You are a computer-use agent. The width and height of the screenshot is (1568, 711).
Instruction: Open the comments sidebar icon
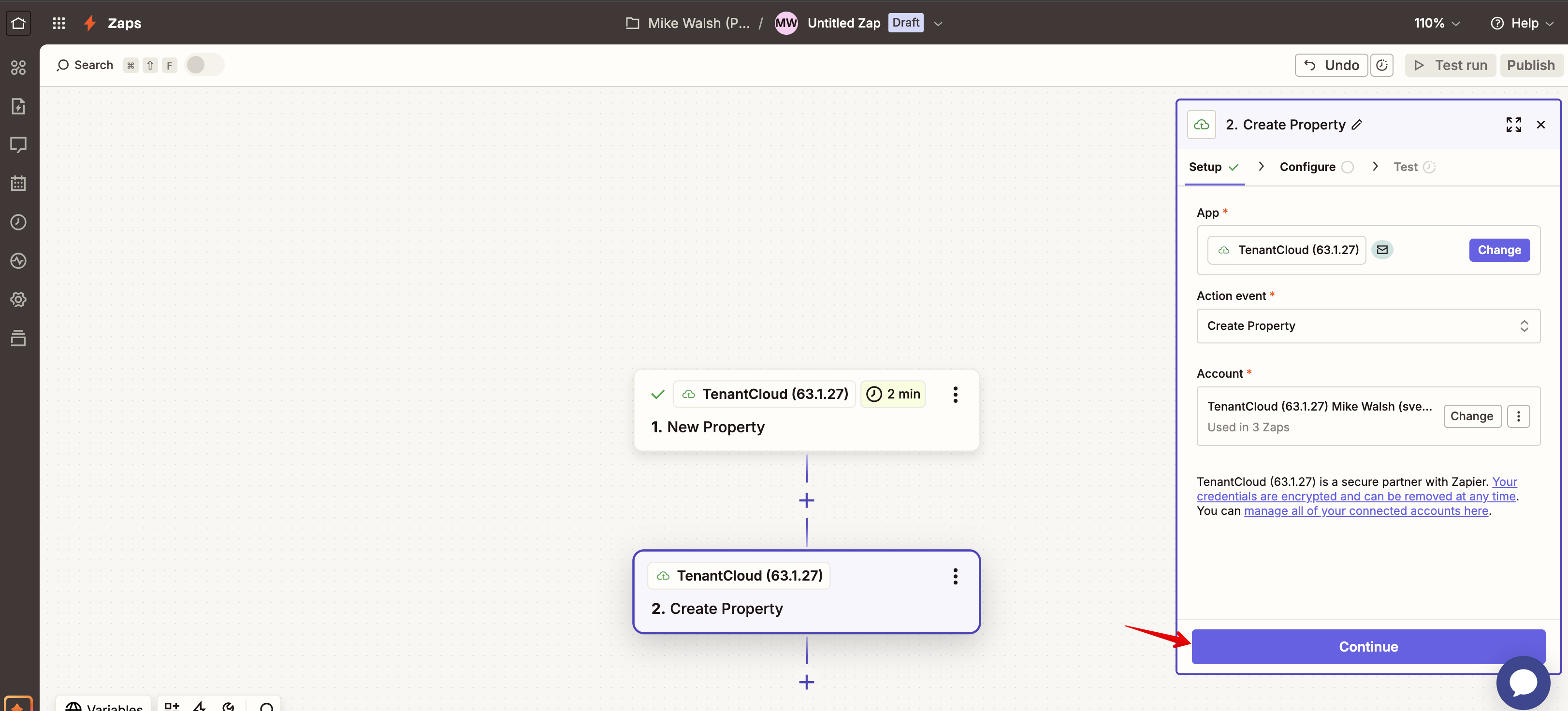[18, 145]
